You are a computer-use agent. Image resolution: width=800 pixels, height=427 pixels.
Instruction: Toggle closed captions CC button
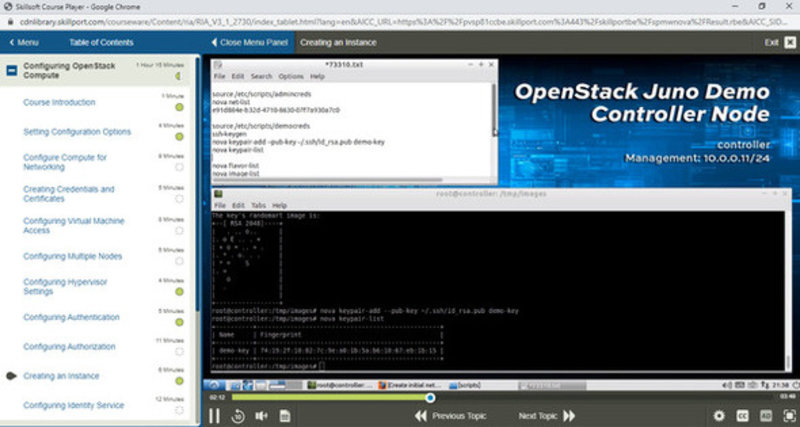pos(742,416)
